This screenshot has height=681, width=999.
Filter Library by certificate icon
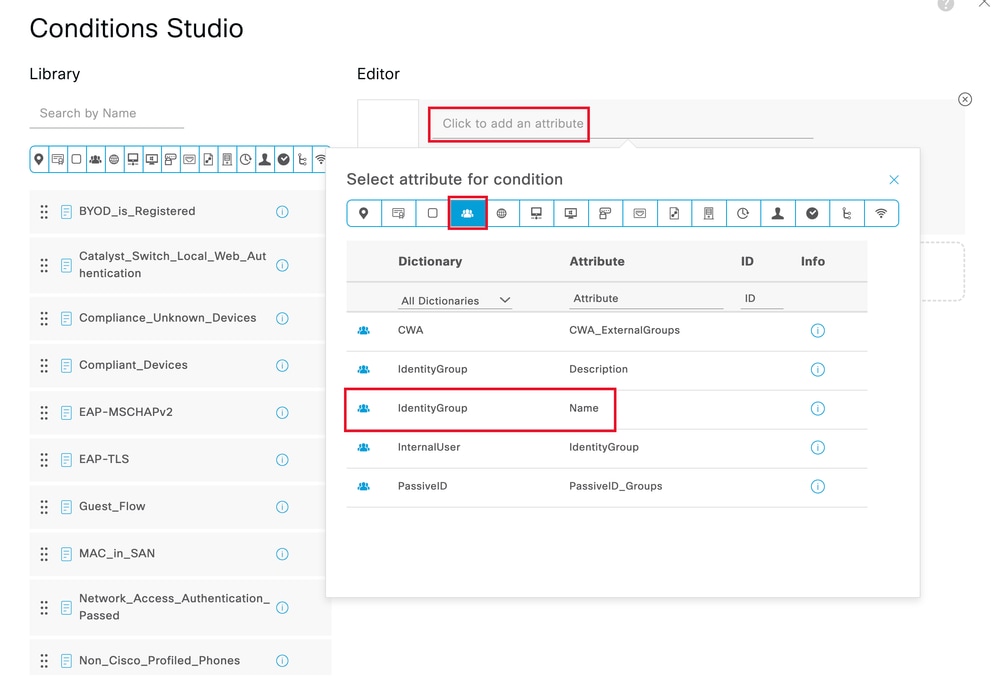pos(57,159)
